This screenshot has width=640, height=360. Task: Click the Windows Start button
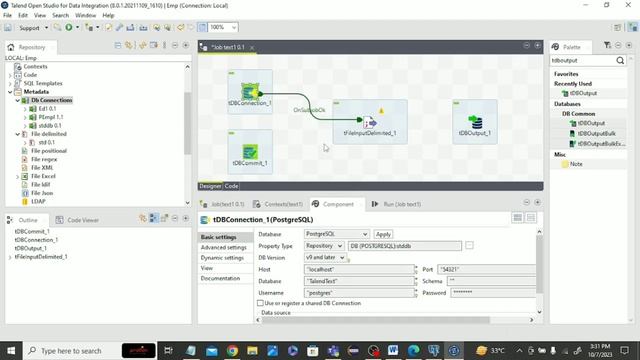coord(11,351)
